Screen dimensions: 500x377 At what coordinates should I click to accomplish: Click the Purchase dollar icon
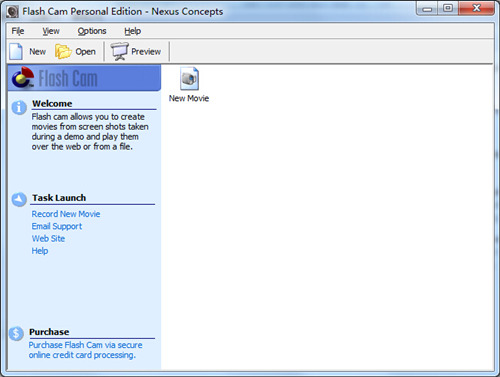16,333
